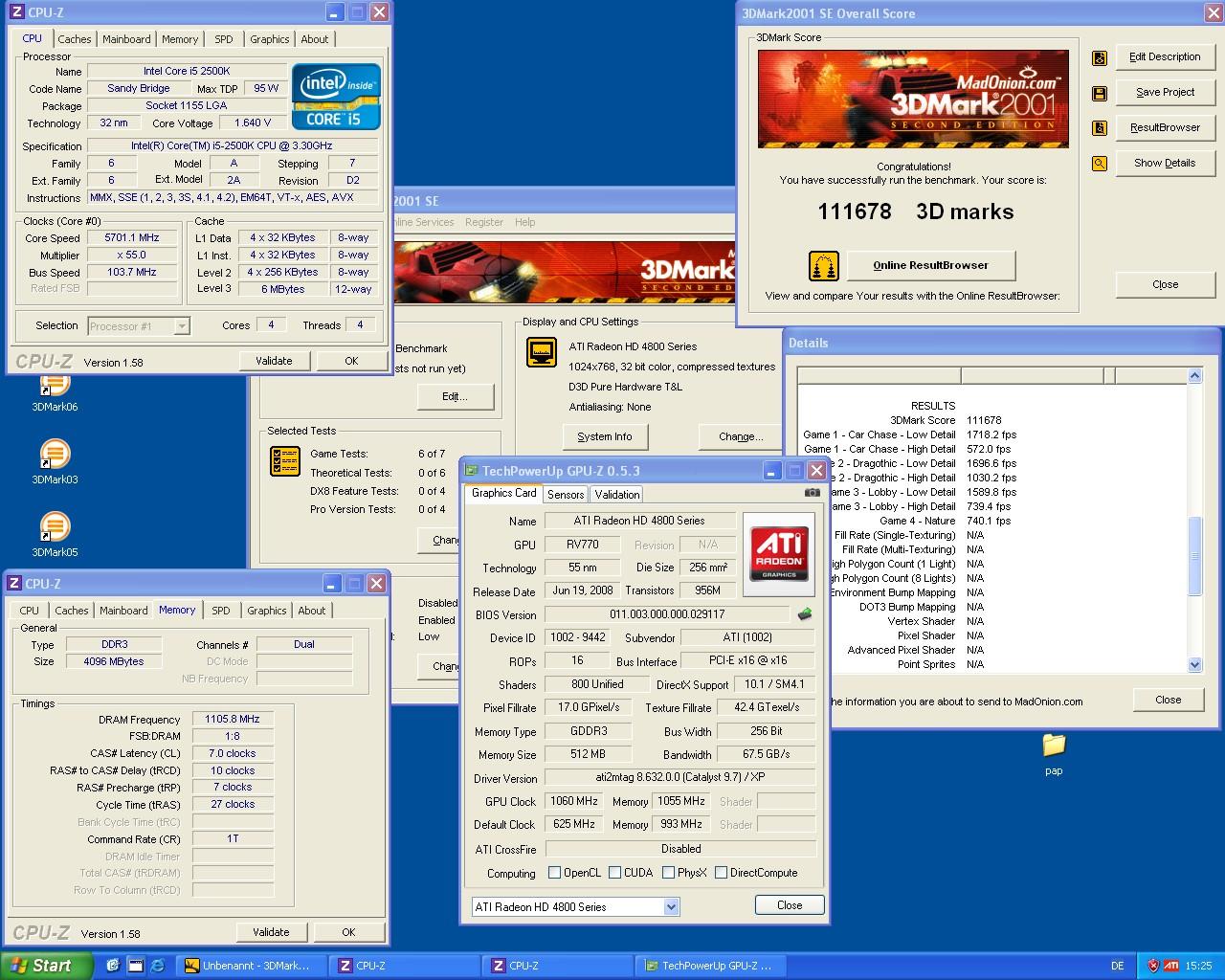Click the Details list scroll up arrow
This screenshot has height=980, width=1225.
1194,376
